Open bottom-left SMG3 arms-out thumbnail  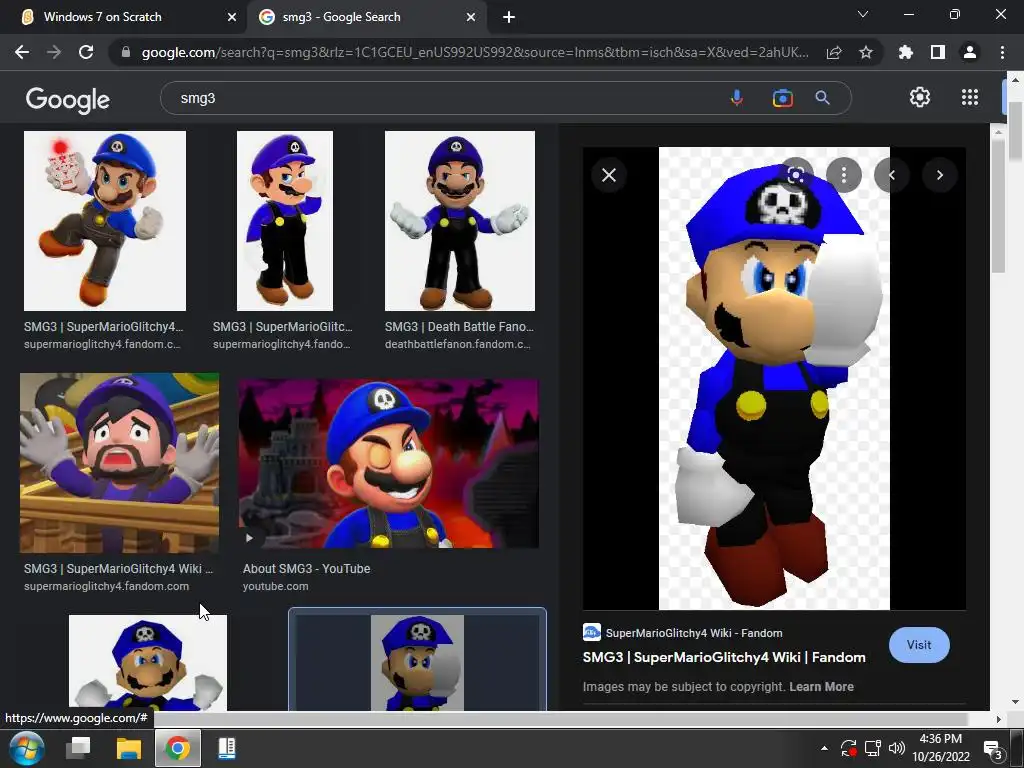pyautogui.click(x=148, y=662)
